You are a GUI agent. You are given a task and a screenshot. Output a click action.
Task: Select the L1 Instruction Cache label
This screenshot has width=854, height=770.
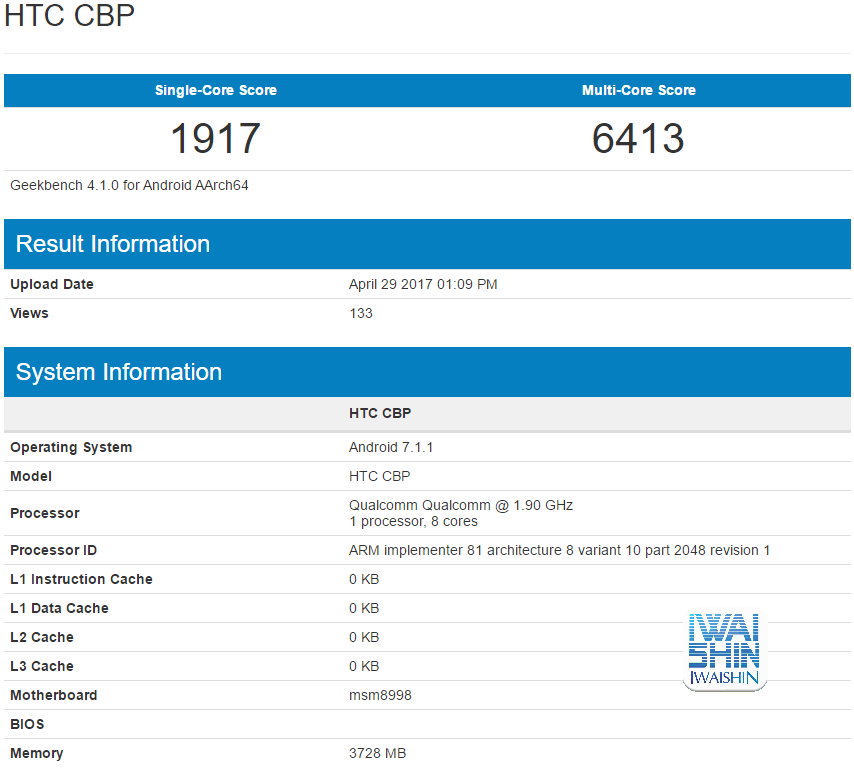click(x=81, y=579)
